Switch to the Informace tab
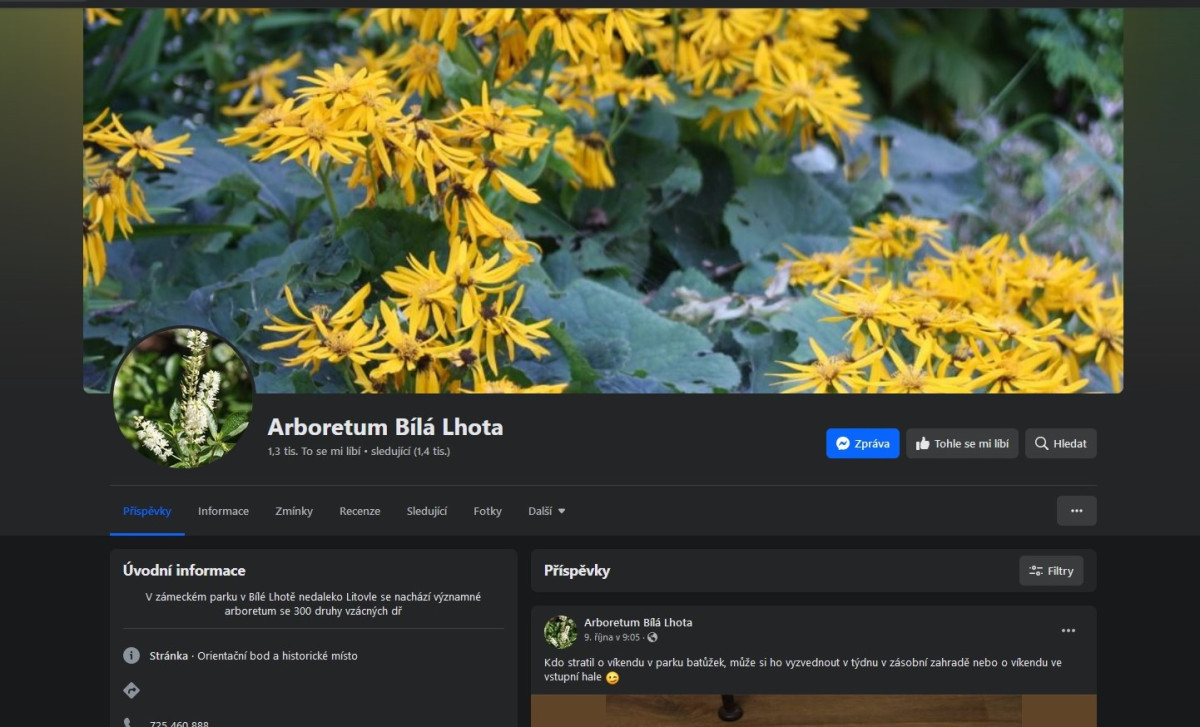 click(223, 511)
